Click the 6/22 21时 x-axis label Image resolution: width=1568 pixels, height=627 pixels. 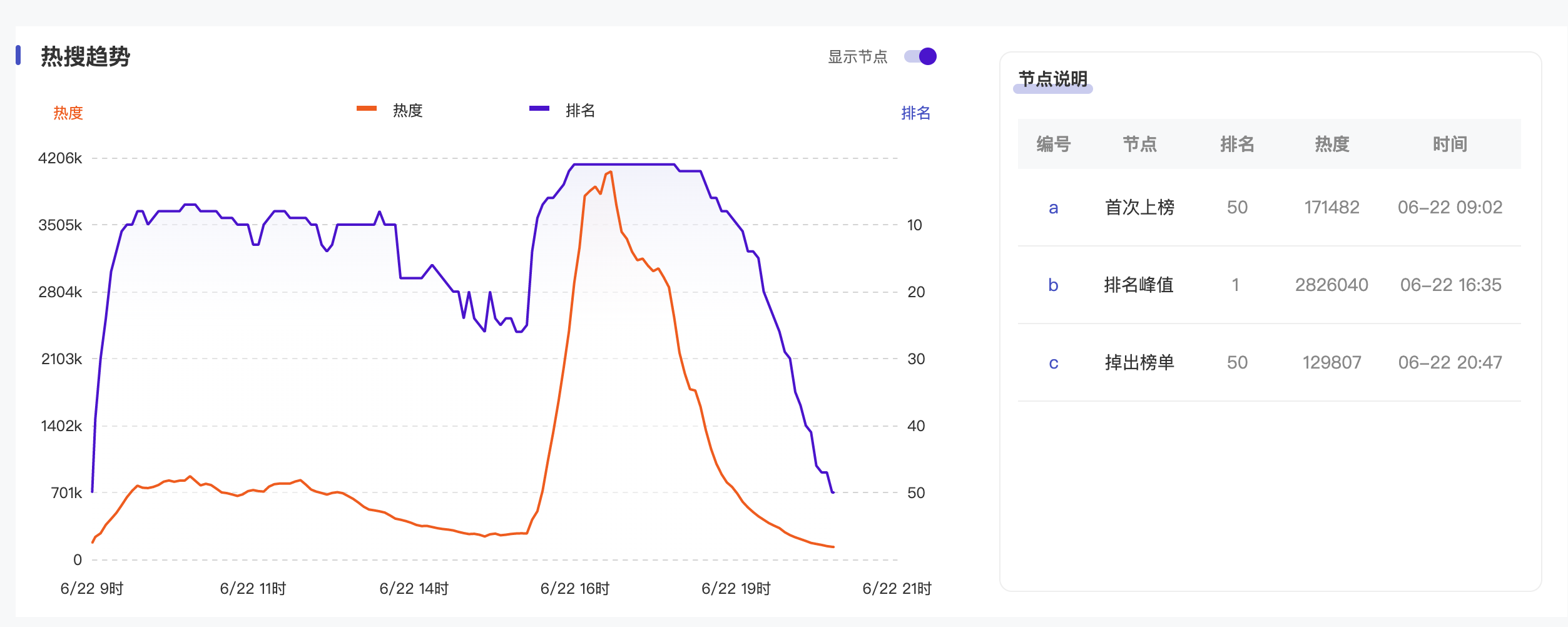point(897,588)
